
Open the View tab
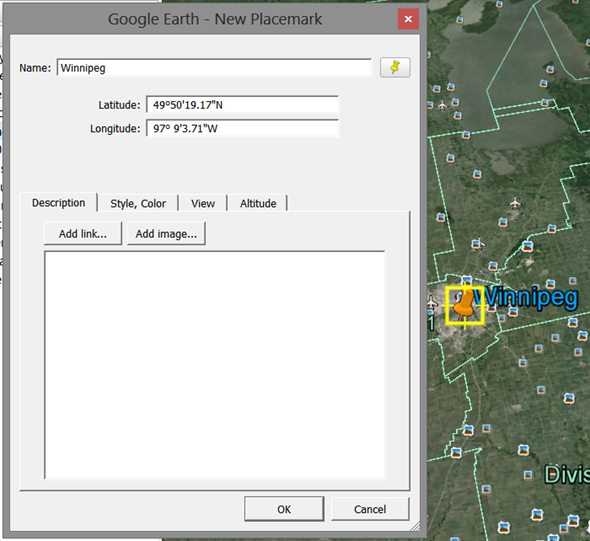point(203,204)
